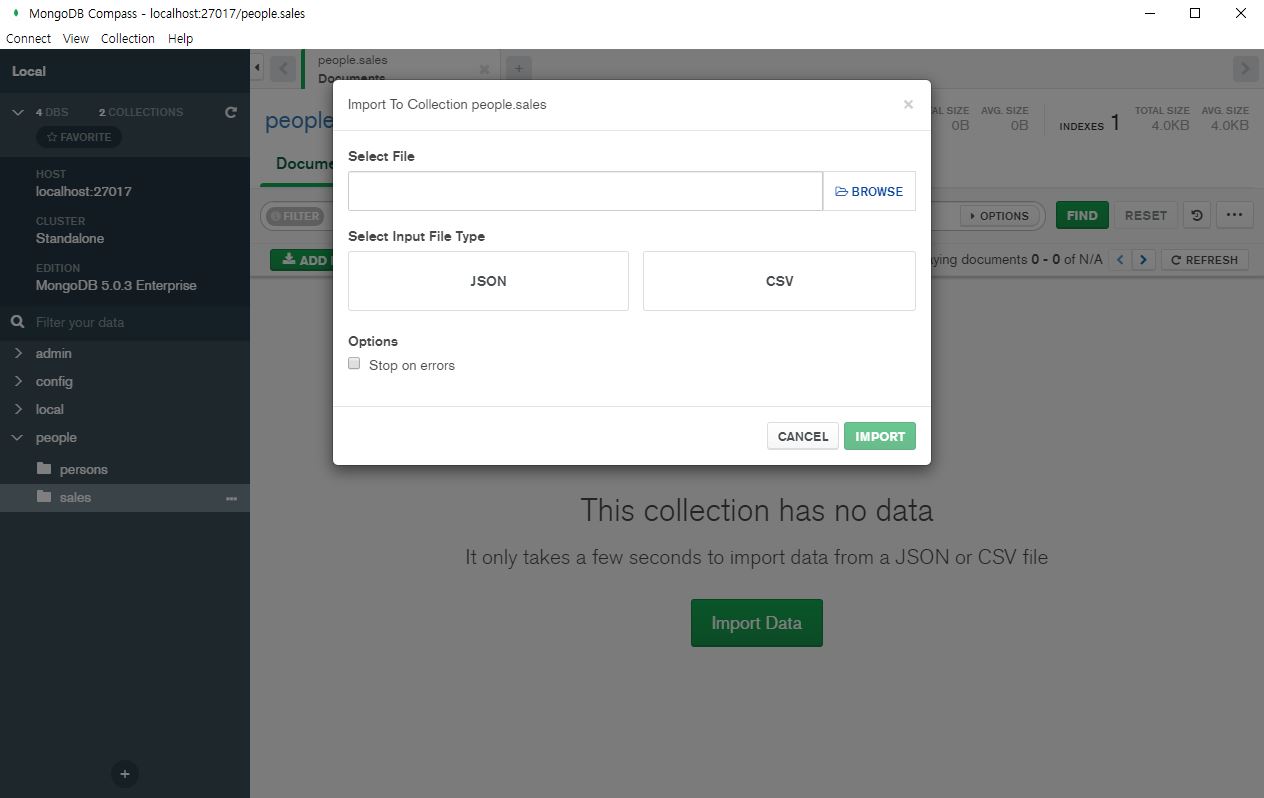Viewport: 1264px width, 798px height.
Task: Enable the Stop on errors checkbox
Action: pyautogui.click(x=354, y=364)
